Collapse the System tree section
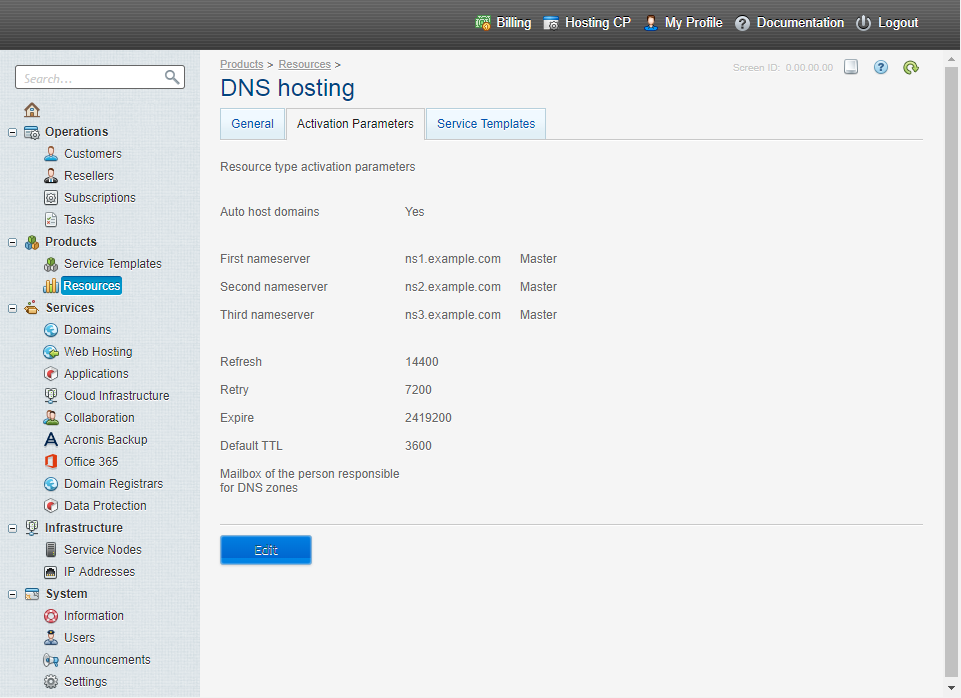Image resolution: width=961 pixels, height=698 pixels. coord(12,594)
